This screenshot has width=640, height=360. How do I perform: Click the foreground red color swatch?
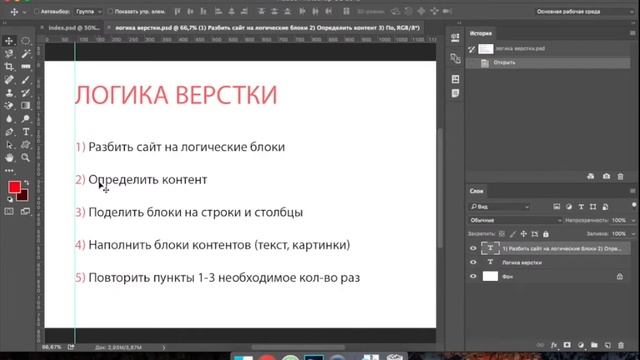pyautogui.click(x=14, y=187)
